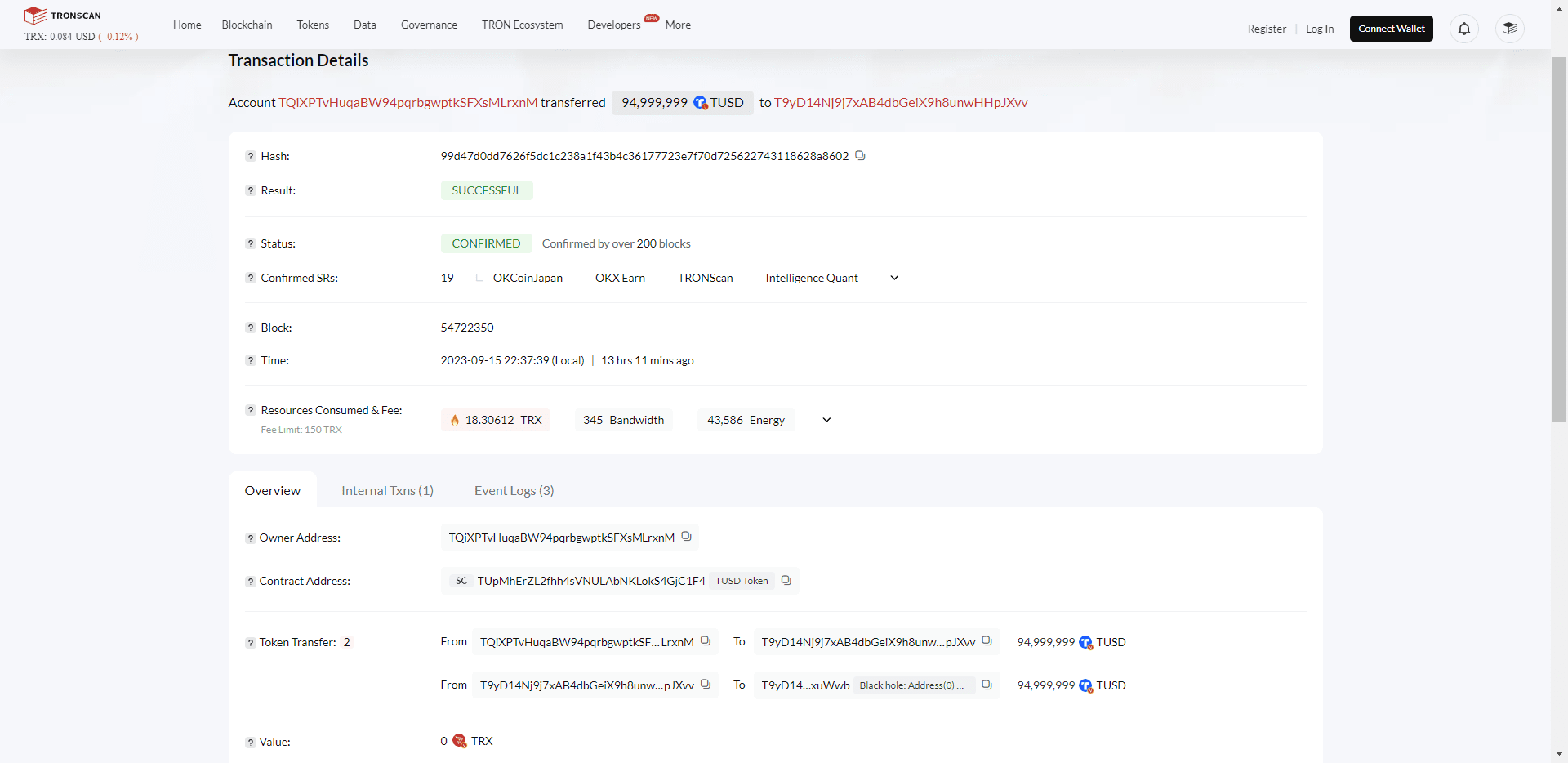Copy the transaction hash
Image resolution: width=1568 pixels, height=763 pixels.
tap(860, 155)
